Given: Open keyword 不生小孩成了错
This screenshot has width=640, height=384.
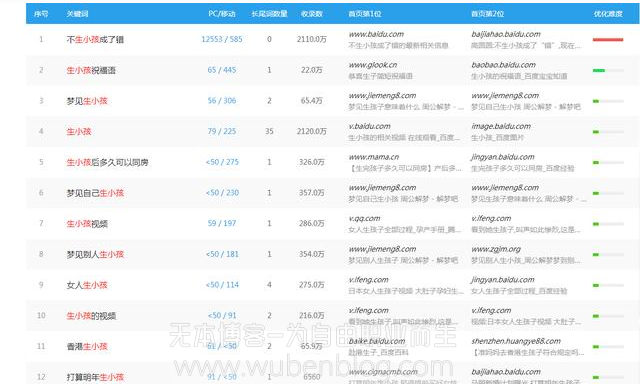Looking at the screenshot, I should tap(95, 40).
